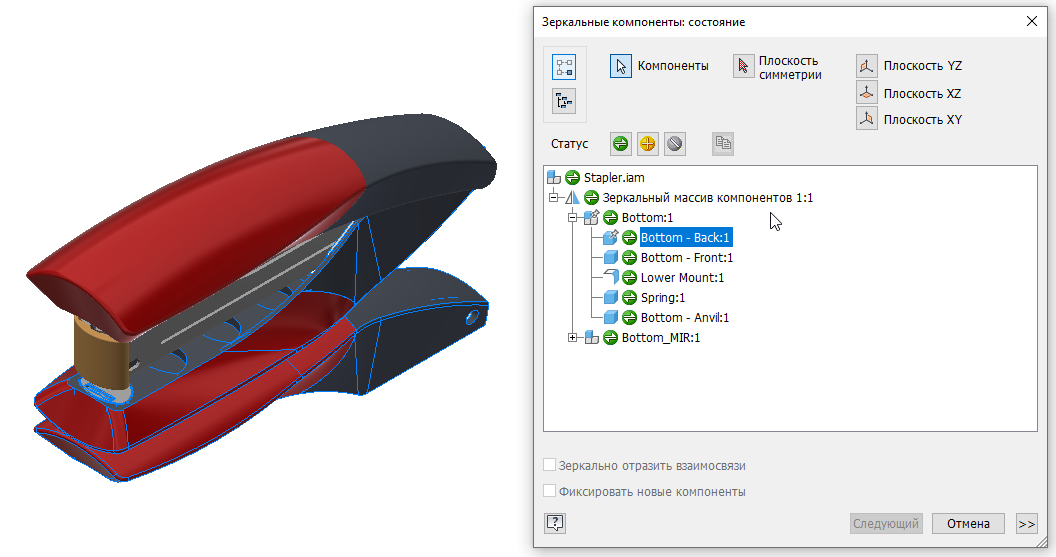Click the copy status icon
Image resolution: width=1056 pixels, height=557 pixels.
pos(723,143)
